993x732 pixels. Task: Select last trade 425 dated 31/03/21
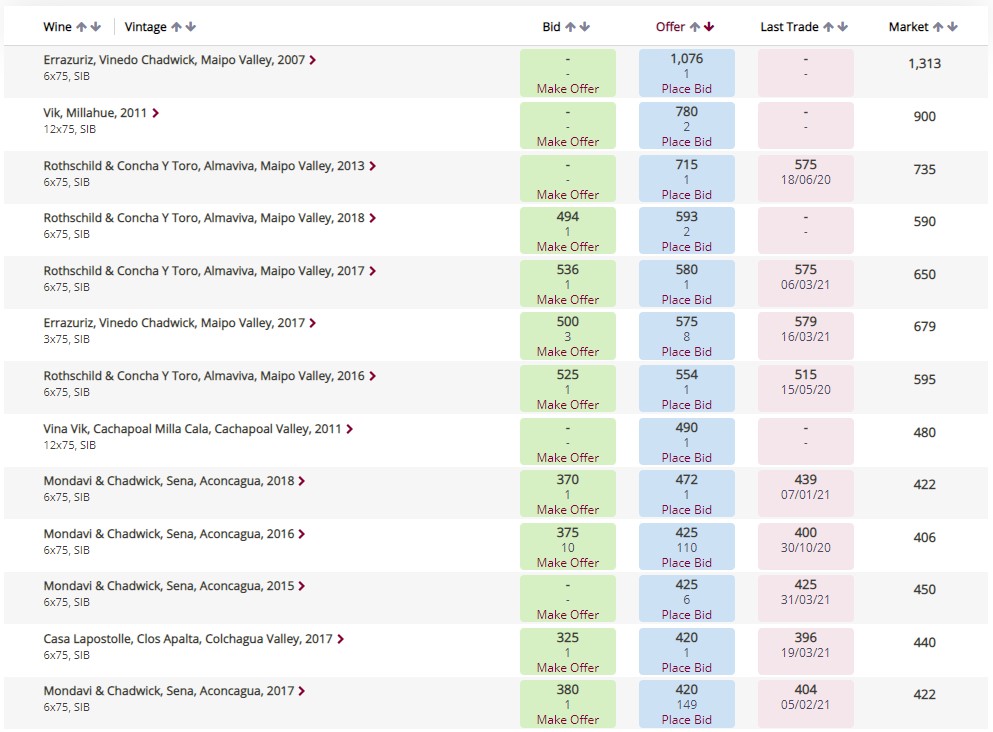(x=806, y=598)
